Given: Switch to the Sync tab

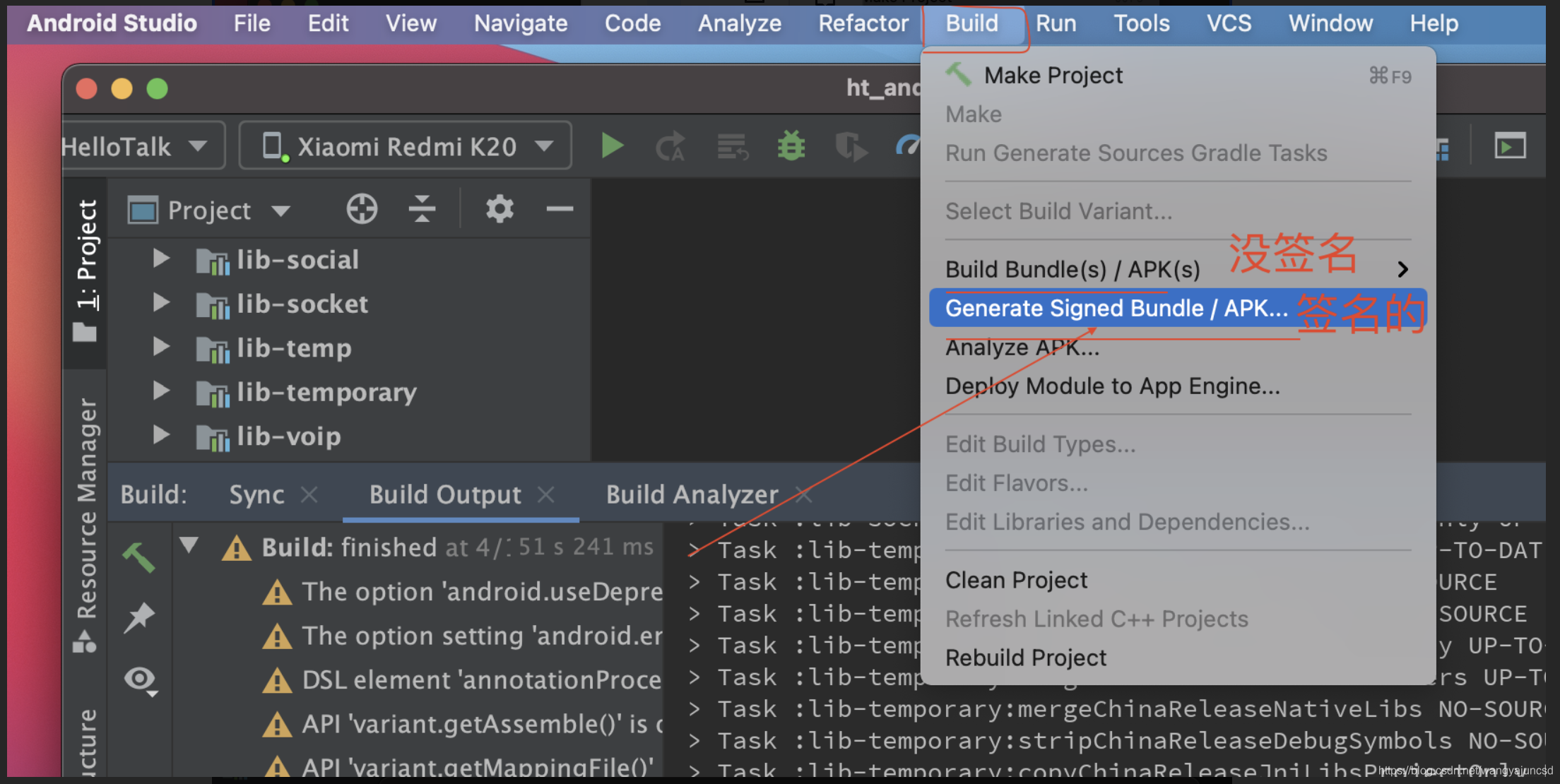Looking at the screenshot, I should click(x=256, y=494).
